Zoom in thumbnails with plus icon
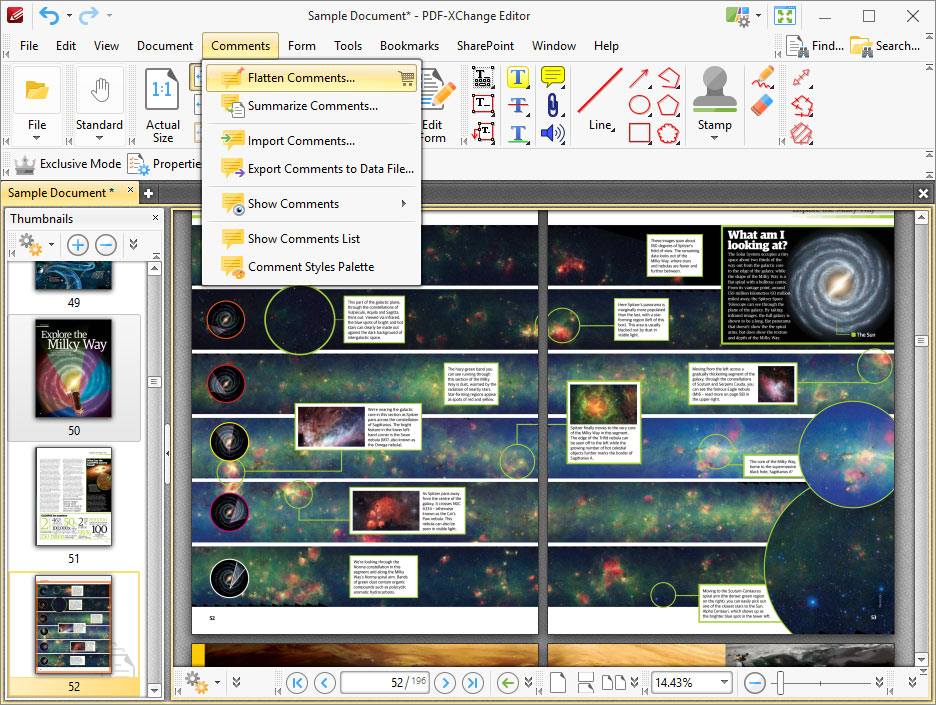This screenshot has width=936, height=705. pos(78,245)
